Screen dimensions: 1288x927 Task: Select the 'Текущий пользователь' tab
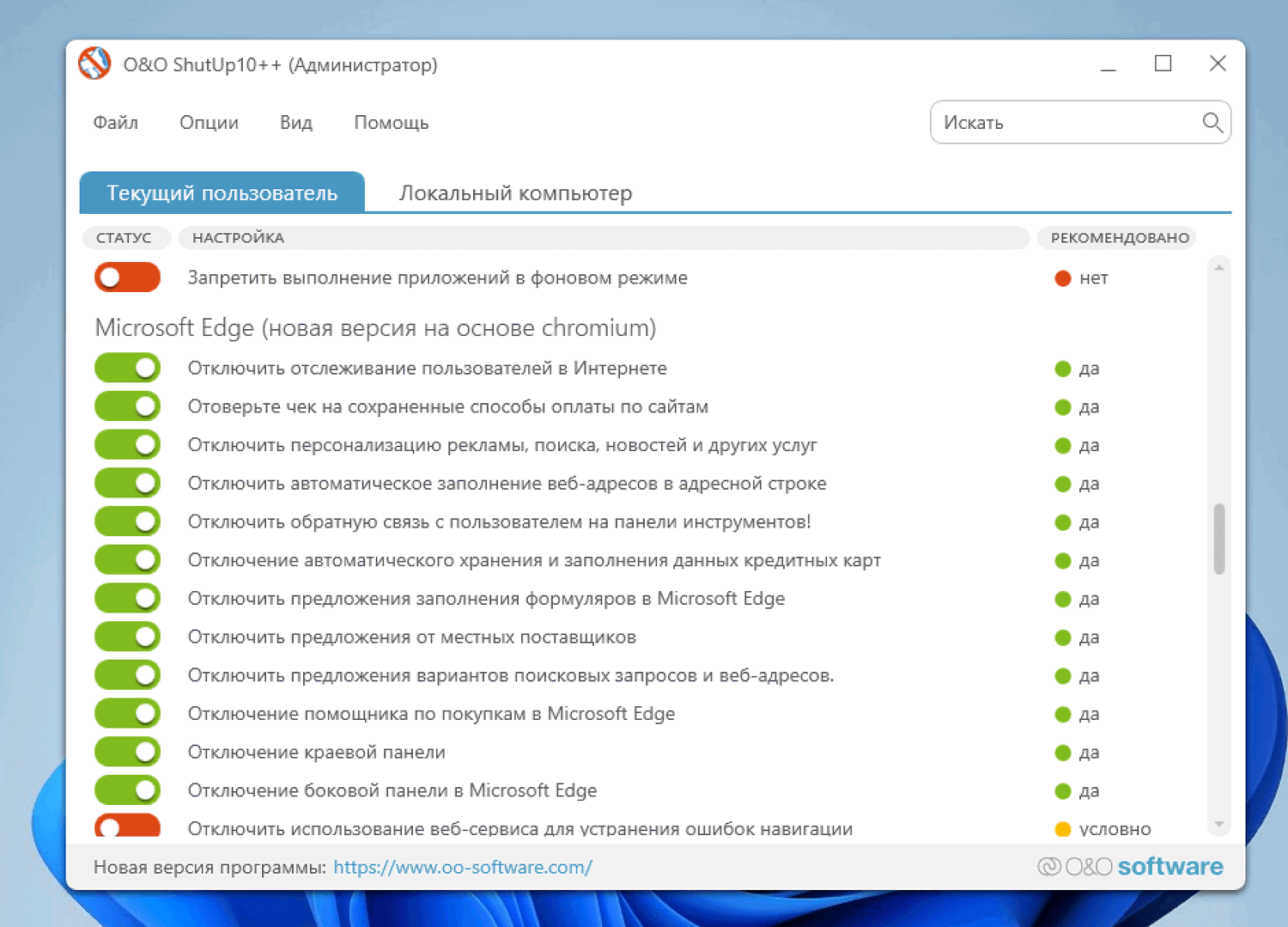click(x=222, y=192)
